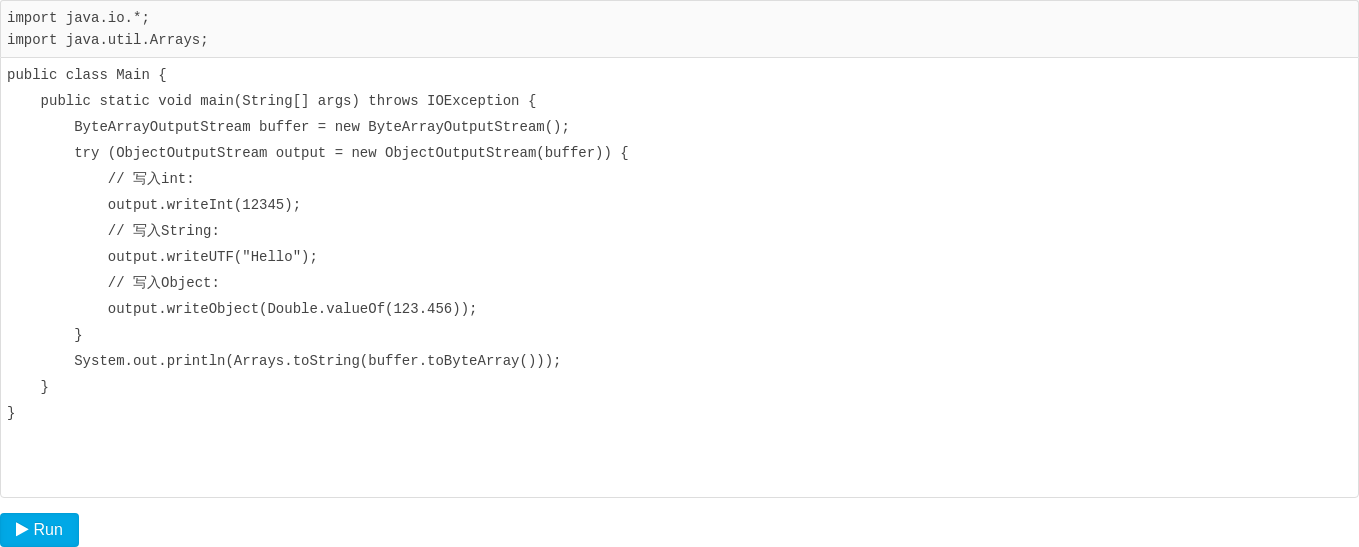Viewport: 1359px width, 547px height.
Task: Click the 写入String comment line
Action: point(164,231)
